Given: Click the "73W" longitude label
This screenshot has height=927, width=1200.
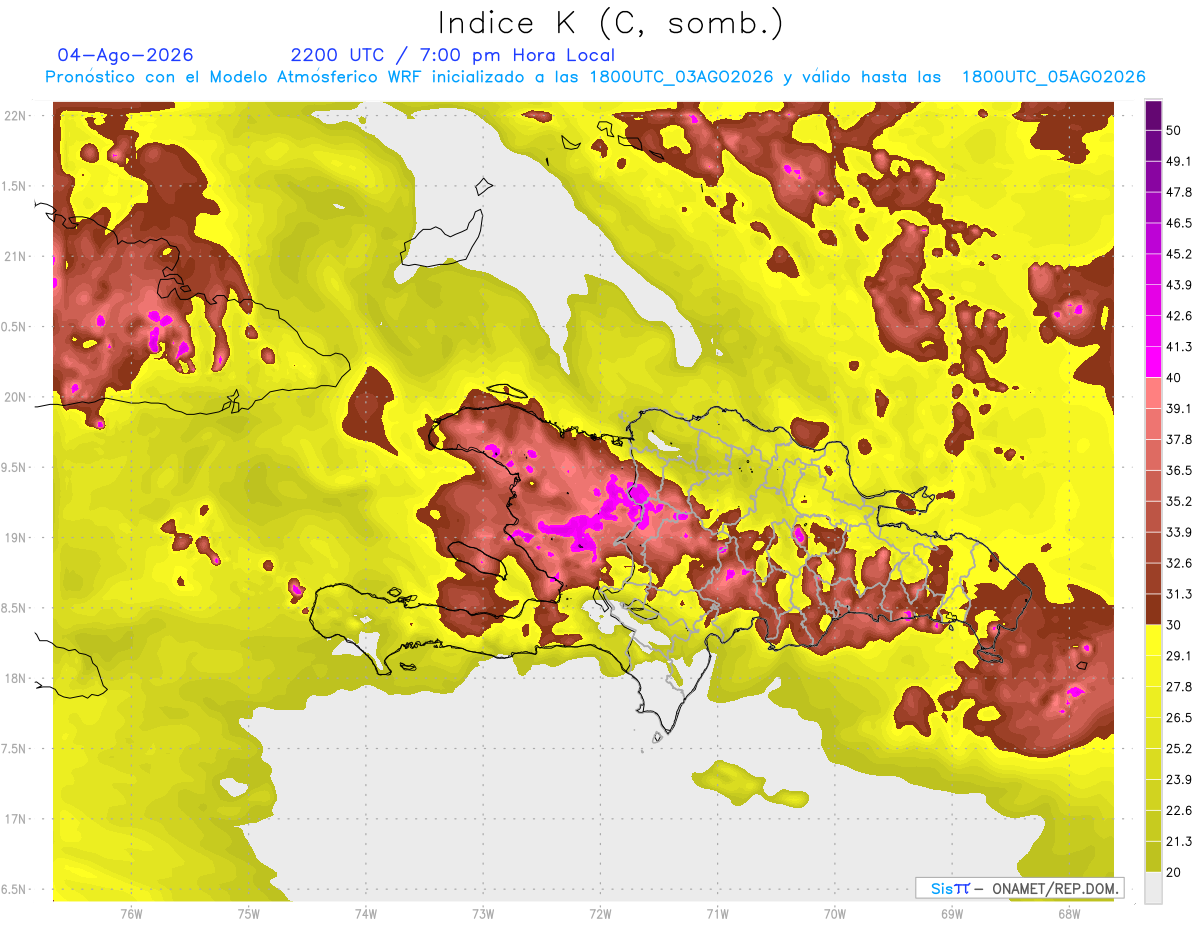Looking at the screenshot, I should [x=483, y=914].
